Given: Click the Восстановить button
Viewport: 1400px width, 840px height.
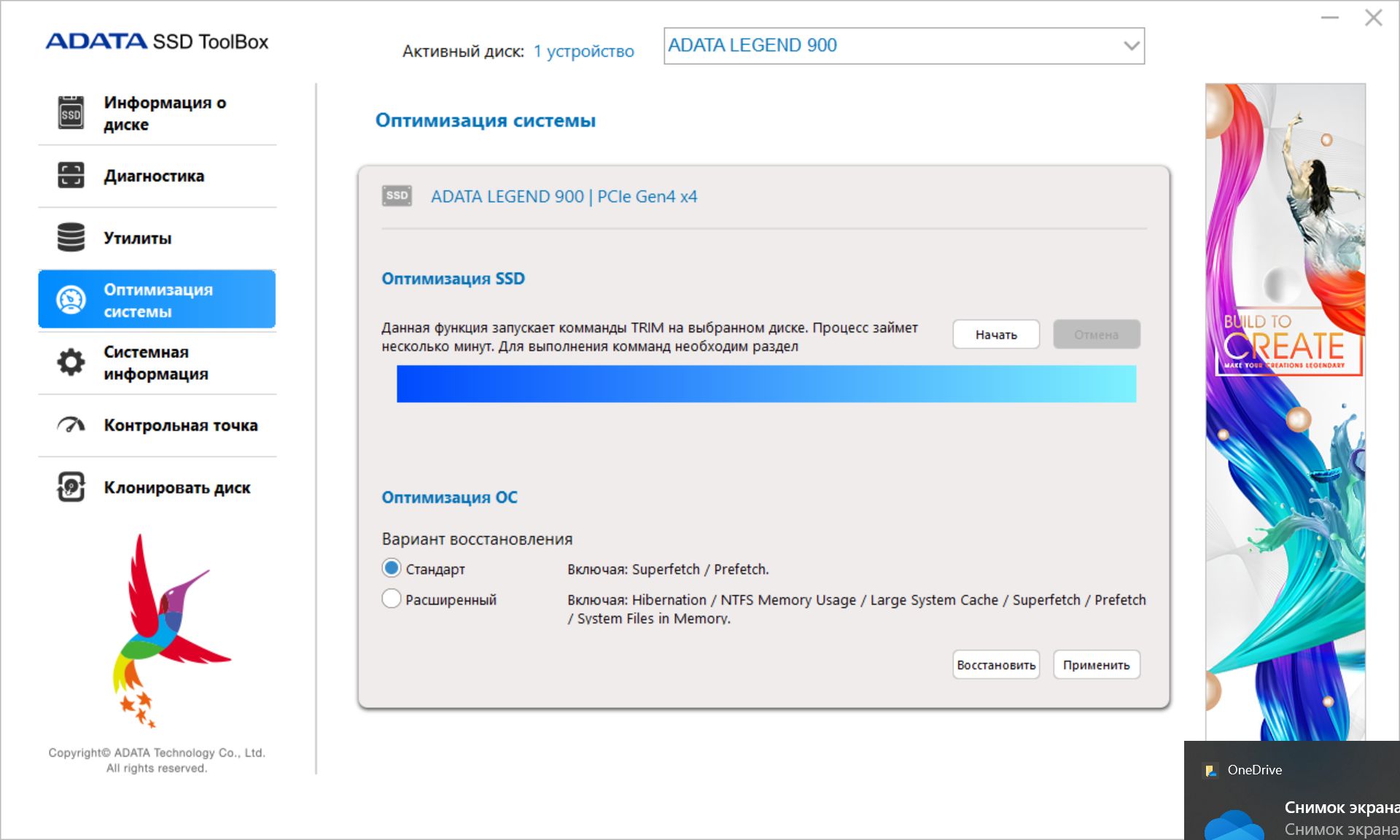Looking at the screenshot, I should pyautogui.click(x=996, y=665).
